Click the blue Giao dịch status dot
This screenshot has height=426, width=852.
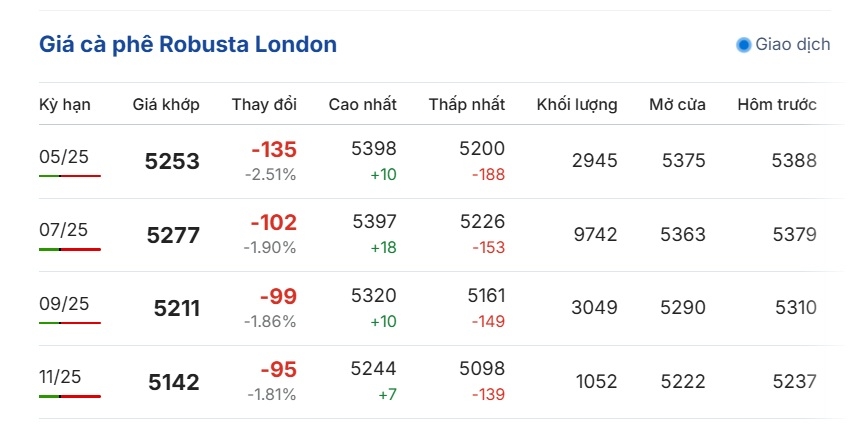point(743,45)
